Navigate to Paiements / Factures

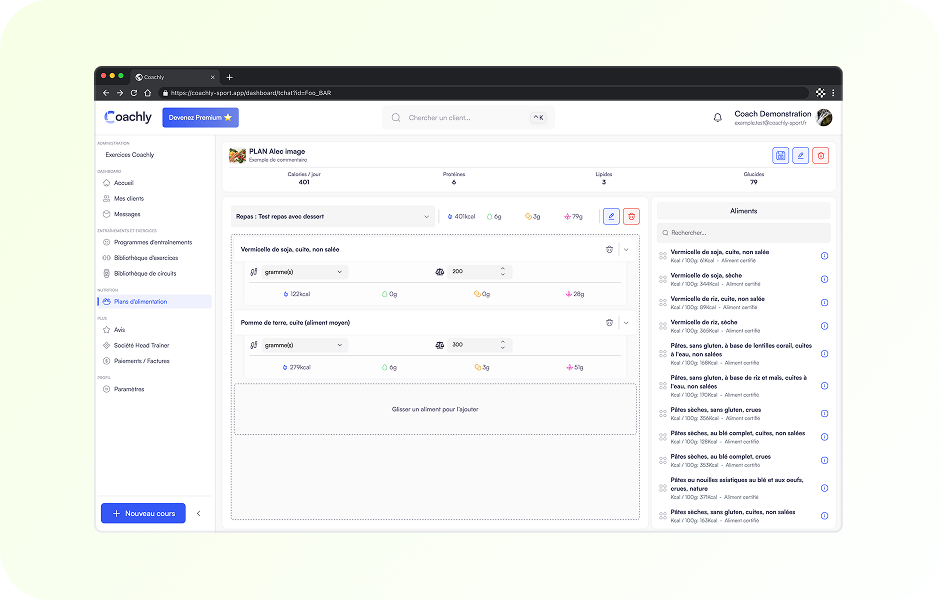[x=141, y=361]
